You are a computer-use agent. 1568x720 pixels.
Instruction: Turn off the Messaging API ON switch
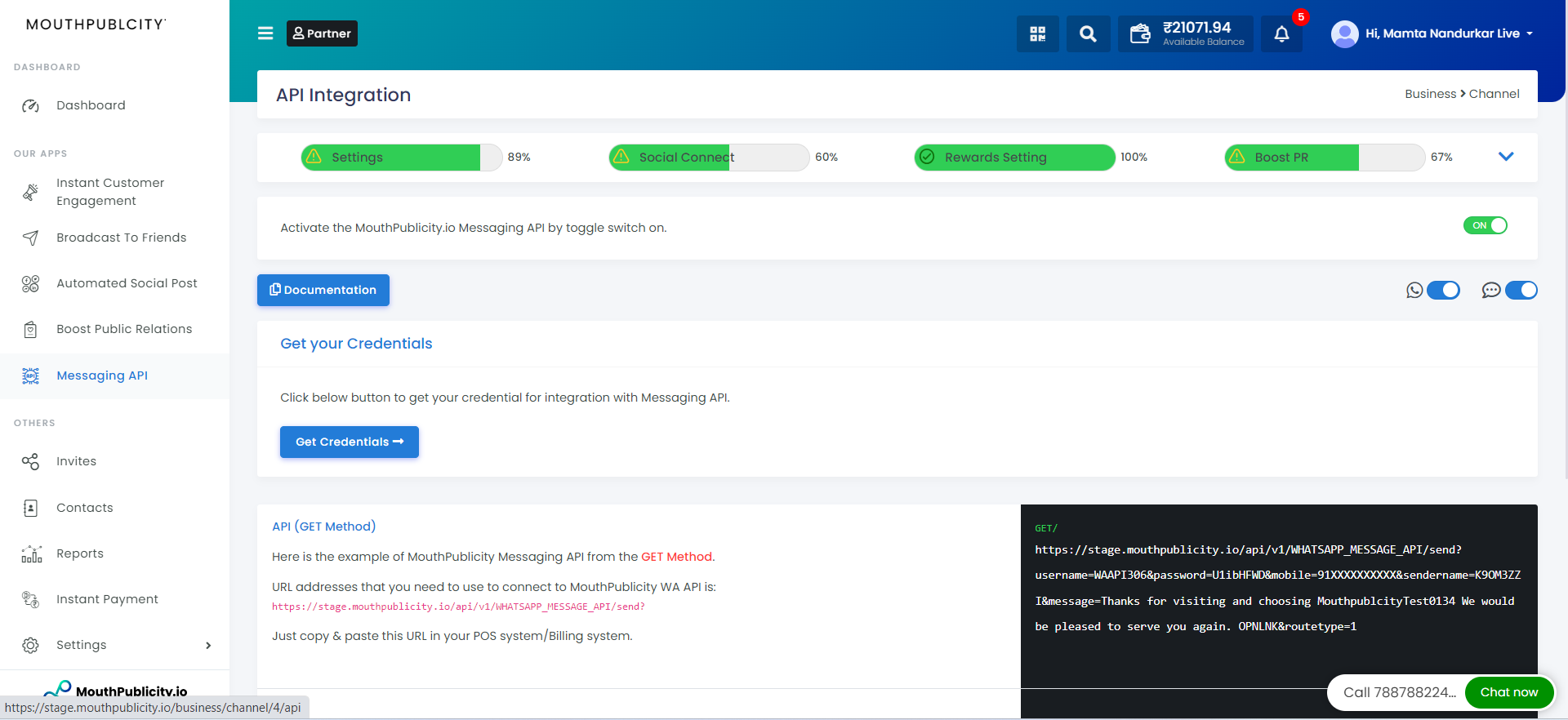coord(1485,225)
